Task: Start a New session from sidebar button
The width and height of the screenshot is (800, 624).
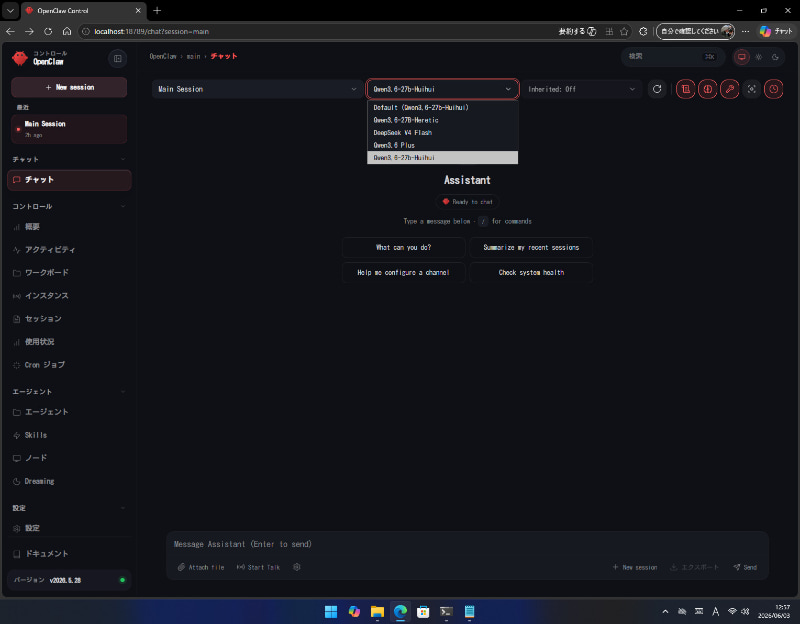Action: tap(69, 87)
